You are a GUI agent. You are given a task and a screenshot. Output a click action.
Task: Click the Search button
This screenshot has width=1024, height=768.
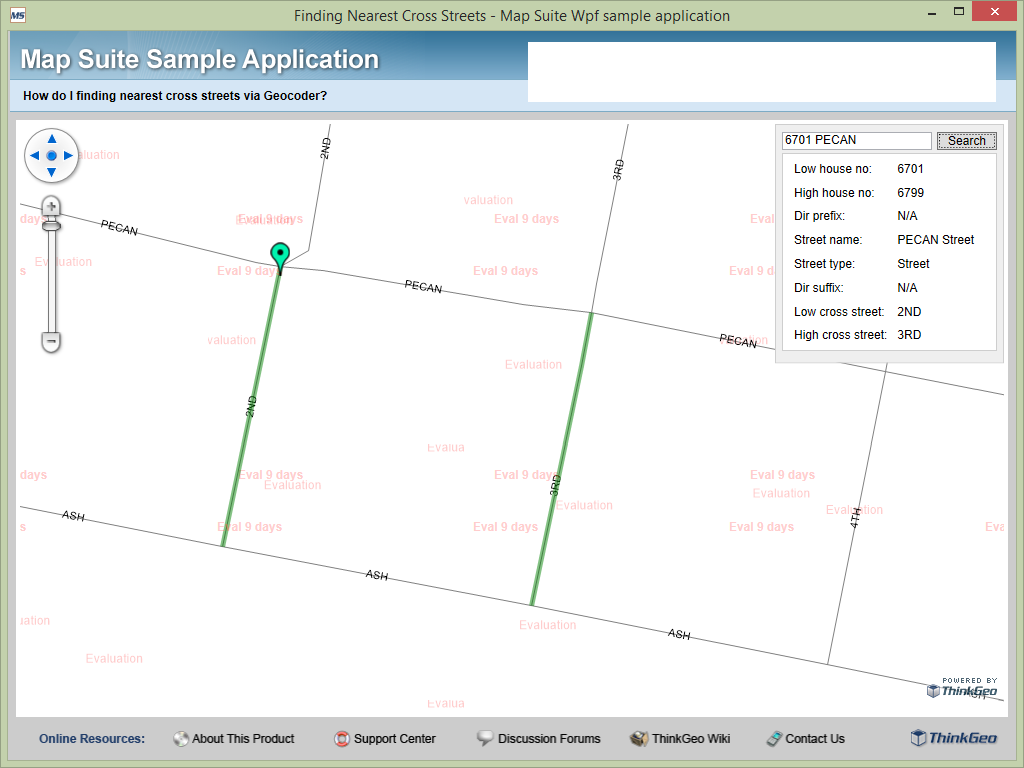click(965, 140)
